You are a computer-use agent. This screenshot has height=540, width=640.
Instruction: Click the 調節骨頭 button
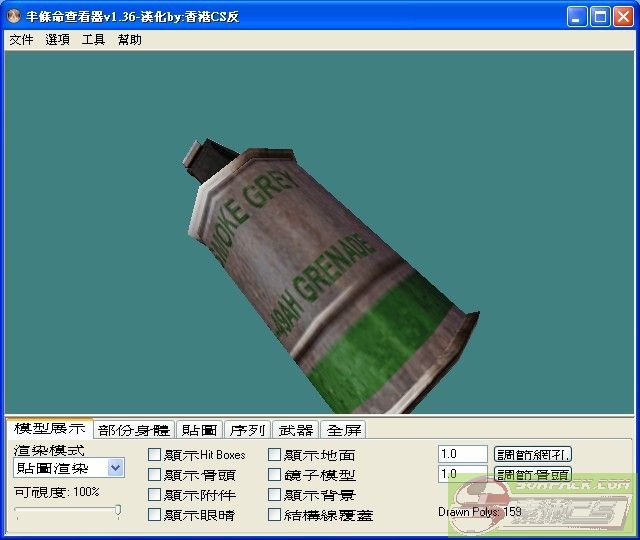coord(533,474)
